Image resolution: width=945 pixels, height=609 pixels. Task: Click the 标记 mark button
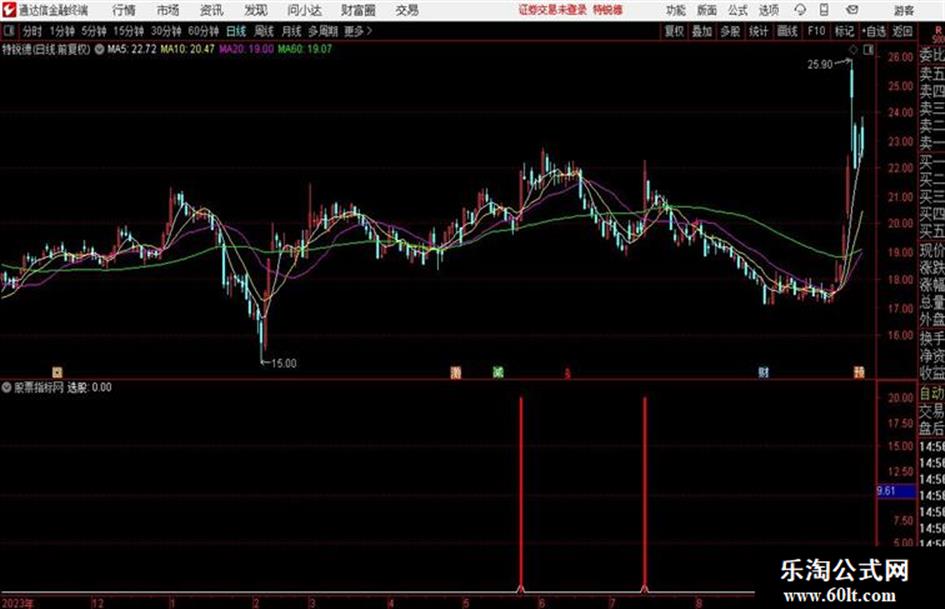click(x=844, y=31)
